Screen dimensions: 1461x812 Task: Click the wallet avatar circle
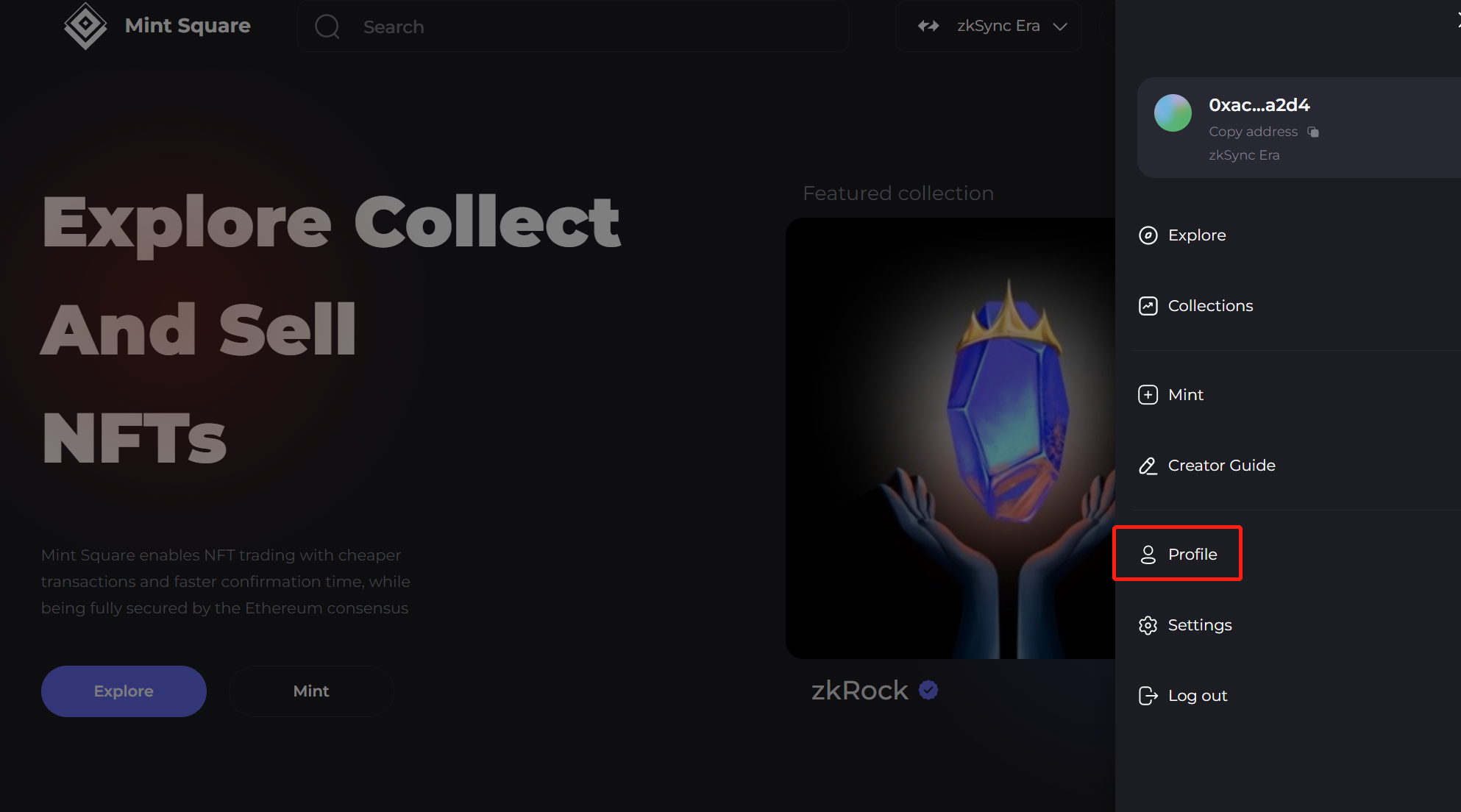[x=1173, y=113]
